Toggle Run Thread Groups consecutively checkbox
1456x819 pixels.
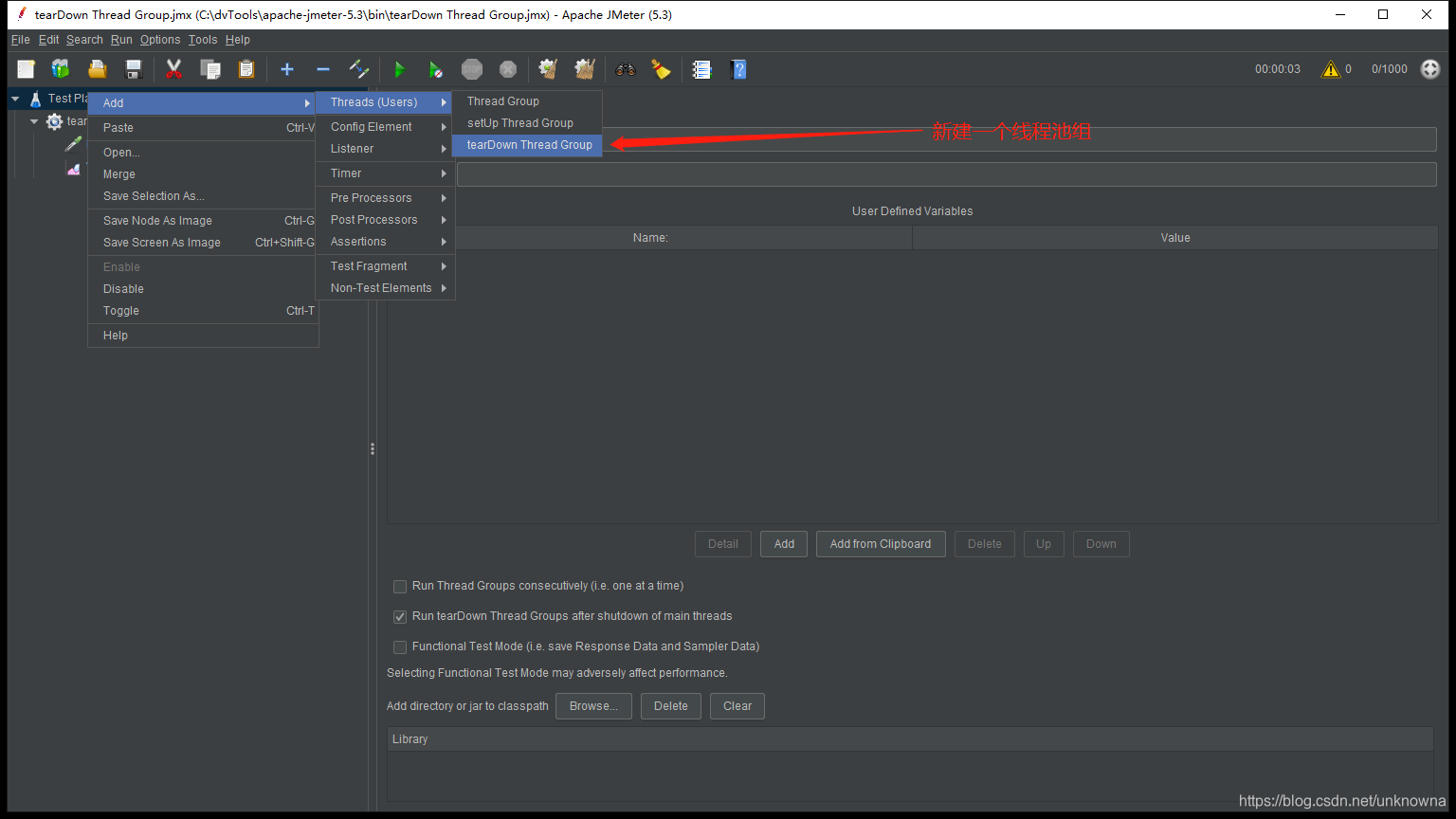coord(400,587)
